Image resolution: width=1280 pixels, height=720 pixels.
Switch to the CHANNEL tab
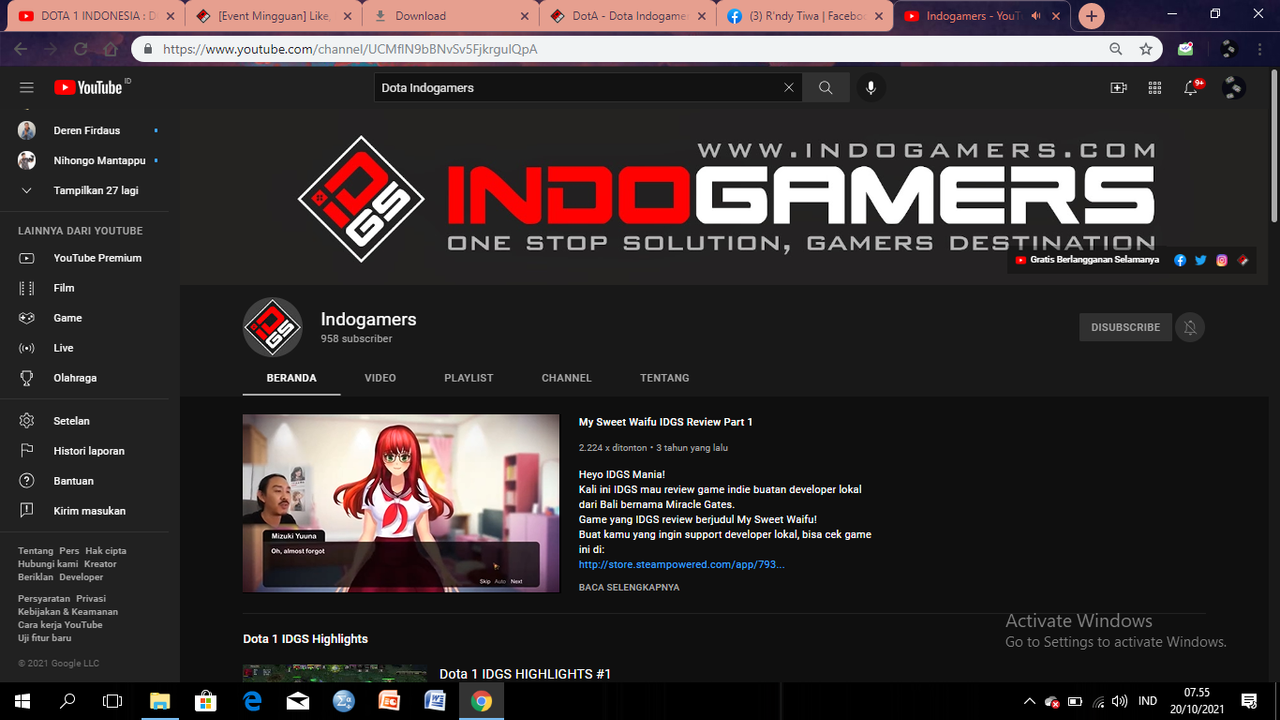tap(567, 378)
